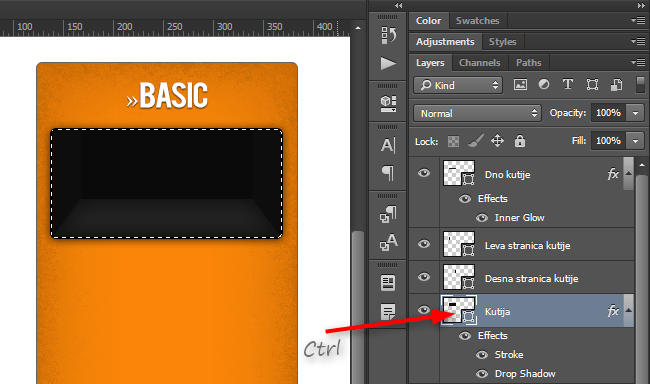
Task: Hide the Leva stranica kutije layer
Action: (x=424, y=244)
